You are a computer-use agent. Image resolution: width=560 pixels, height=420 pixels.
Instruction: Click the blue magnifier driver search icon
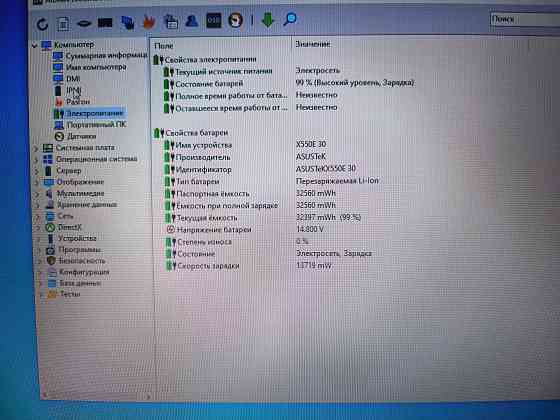[x=290, y=19]
